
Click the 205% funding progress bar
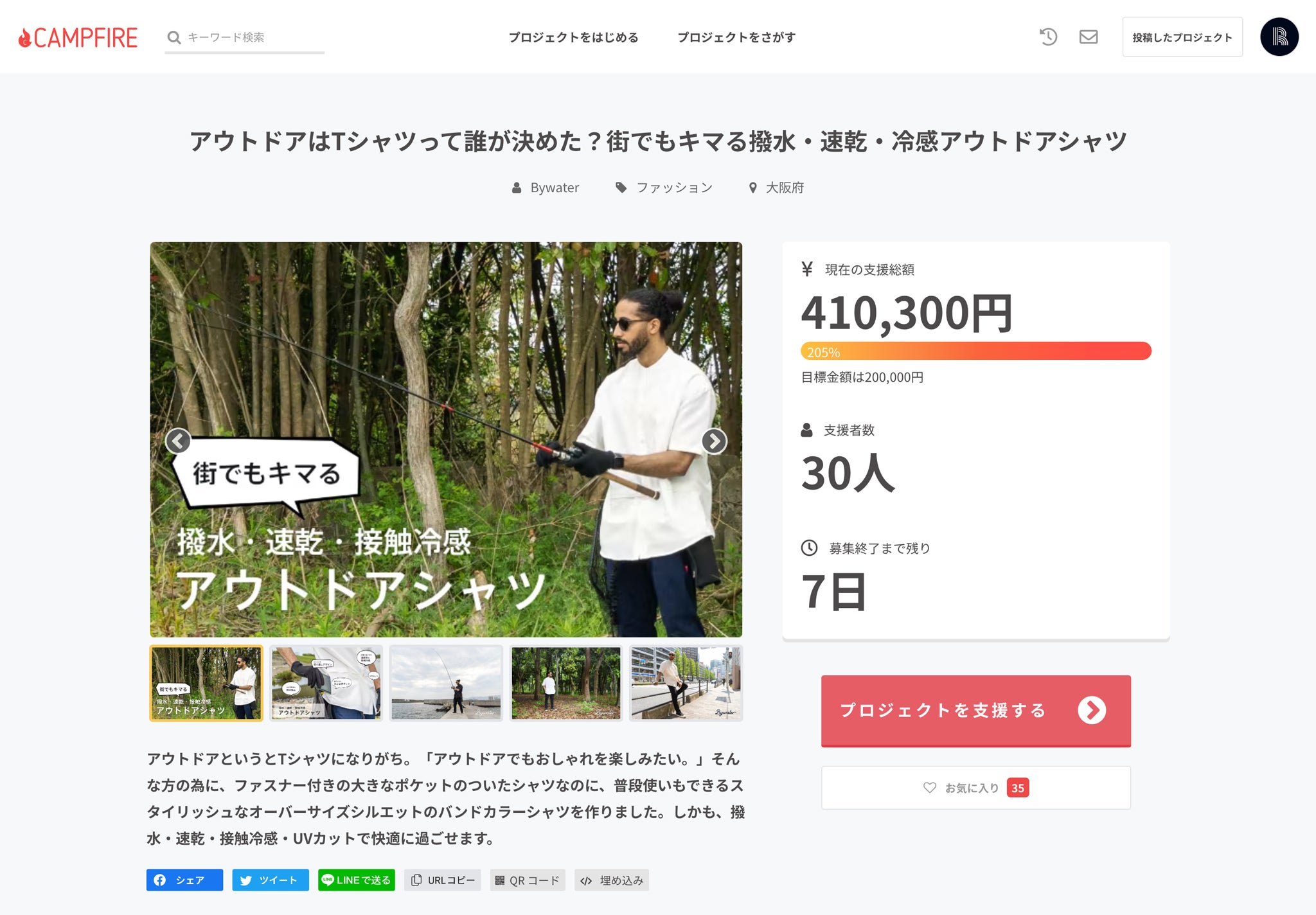coord(975,351)
